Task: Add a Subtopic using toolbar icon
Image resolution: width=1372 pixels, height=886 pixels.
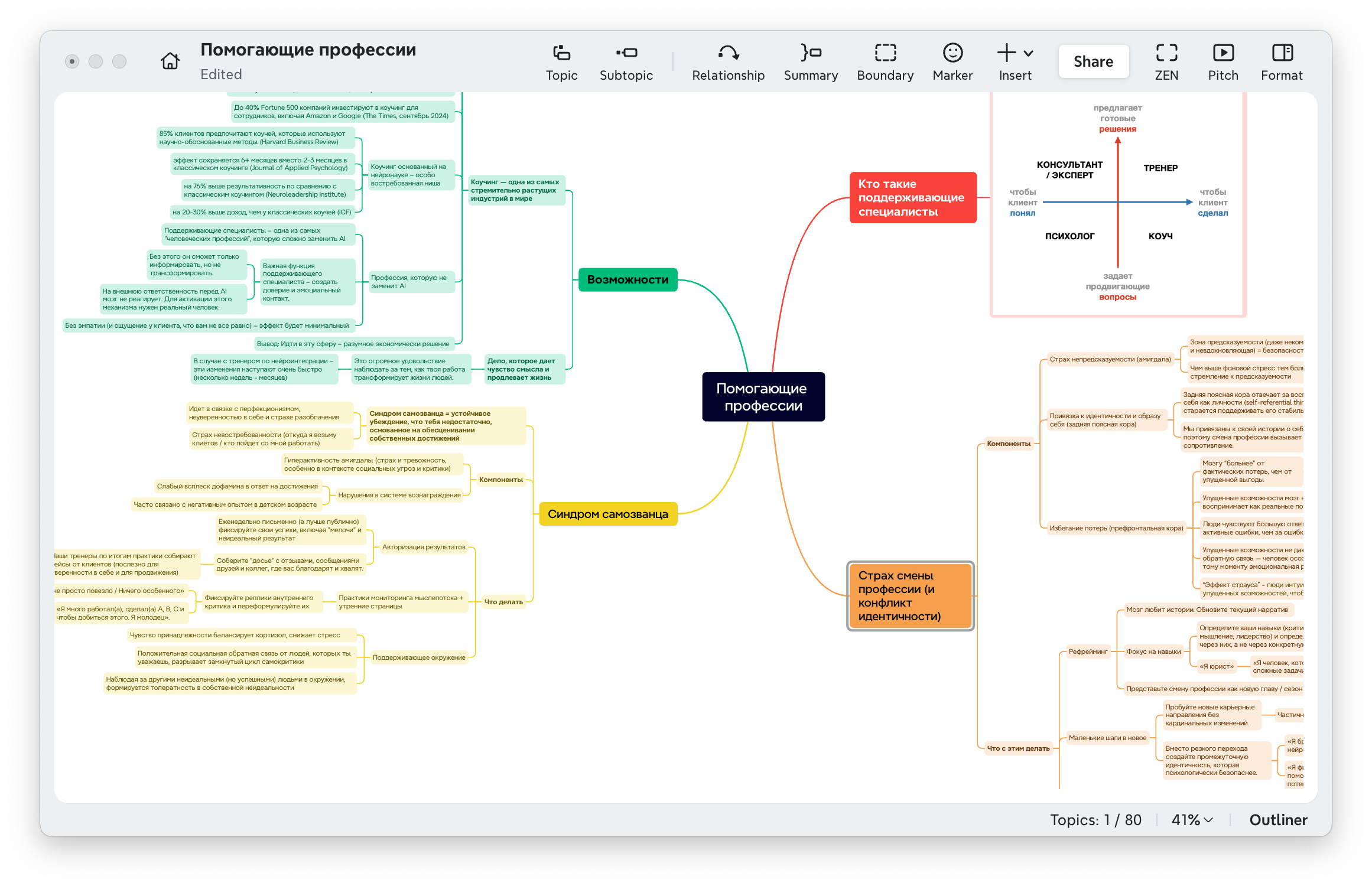Action: [x=626, y=53]
